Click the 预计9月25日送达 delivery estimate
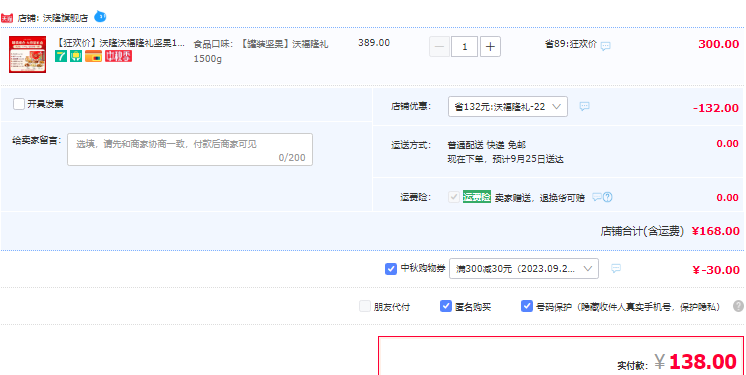Image resolution: width=746 pixels, height=375 pixels. (x=528, y=159)
